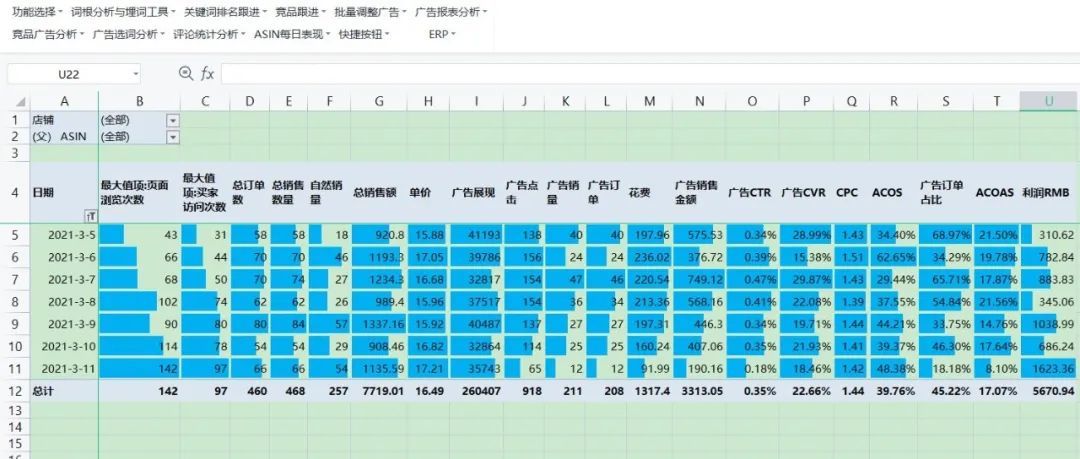Screen dimensions: 1080x459
Task: Open the 关键词排名跟进 menu
Action: point(225,12)
